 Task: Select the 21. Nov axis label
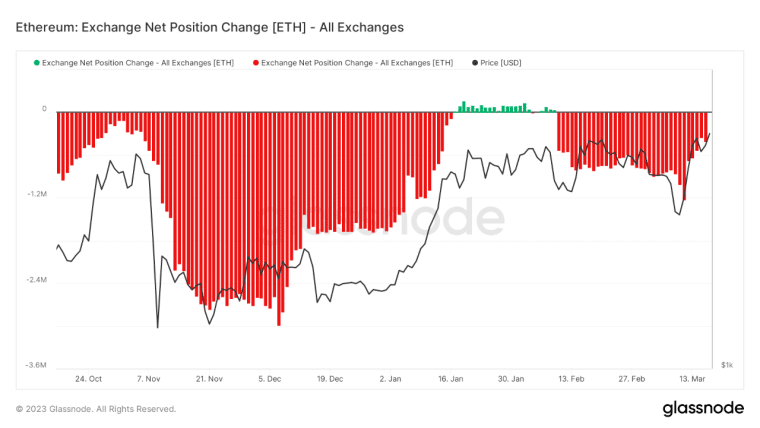(x=209, y=379)
